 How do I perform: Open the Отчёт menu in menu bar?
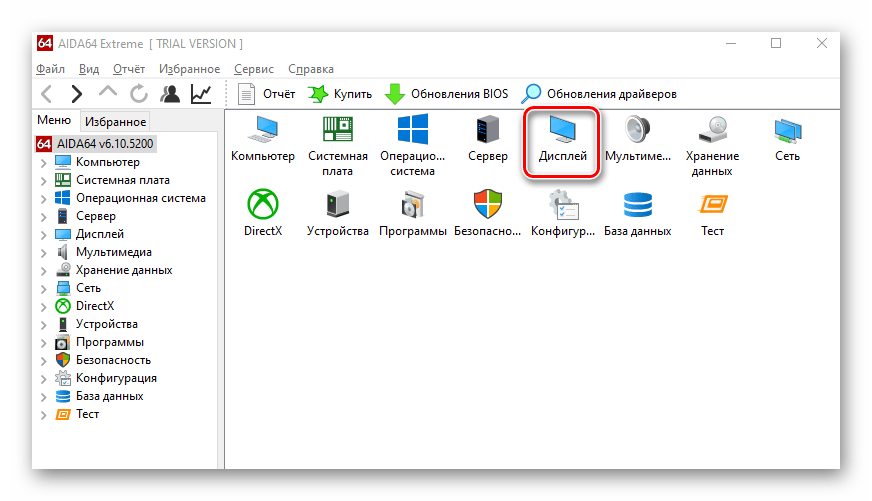[129, 69]
